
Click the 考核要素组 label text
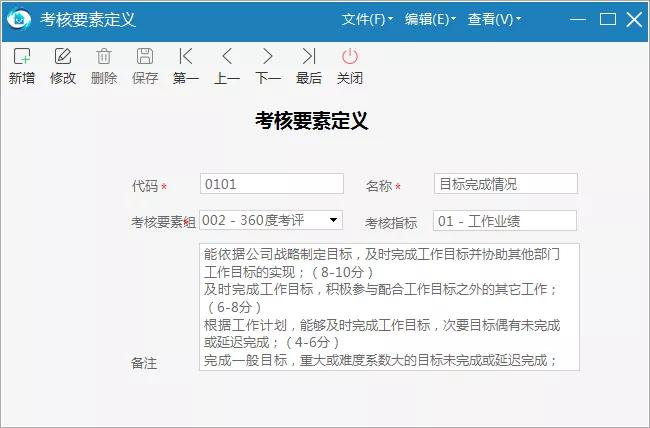click(163, 222)
